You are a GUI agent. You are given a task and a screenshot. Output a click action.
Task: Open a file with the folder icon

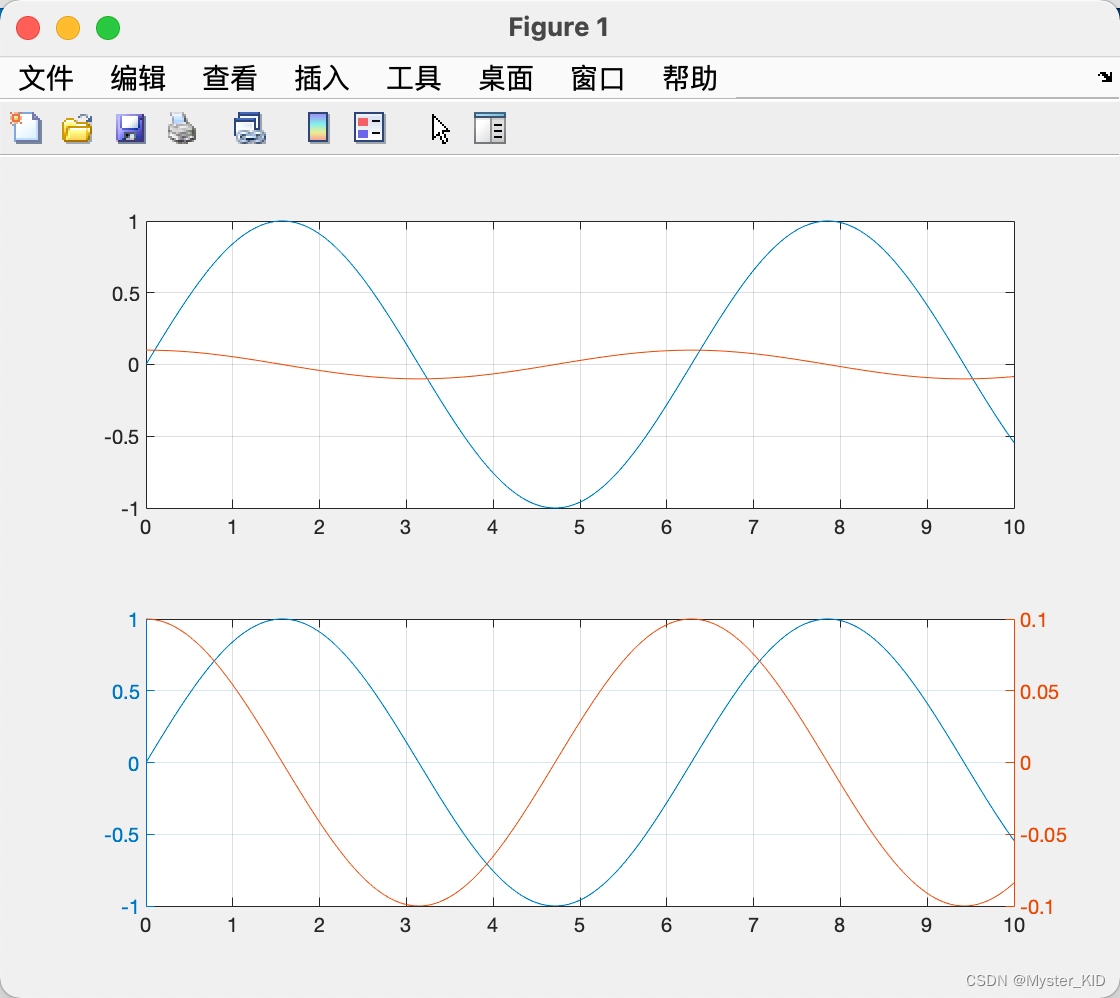(x=77, y=128)
